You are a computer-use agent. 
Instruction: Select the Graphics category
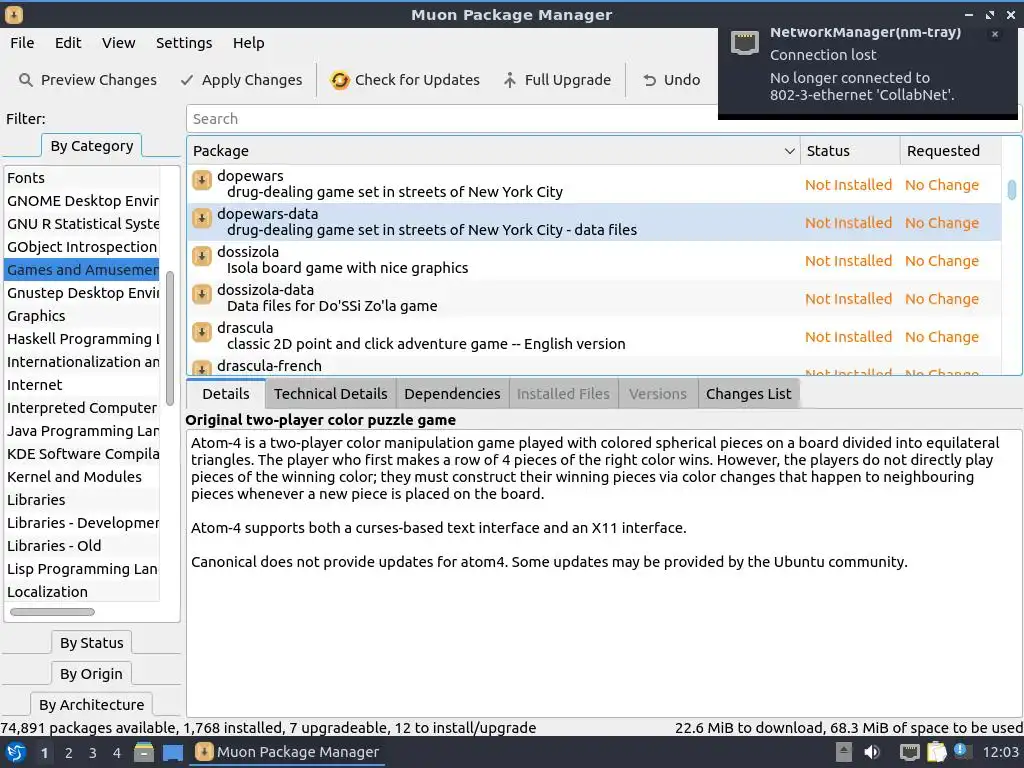pyautogui.click(x=82, y=315)
